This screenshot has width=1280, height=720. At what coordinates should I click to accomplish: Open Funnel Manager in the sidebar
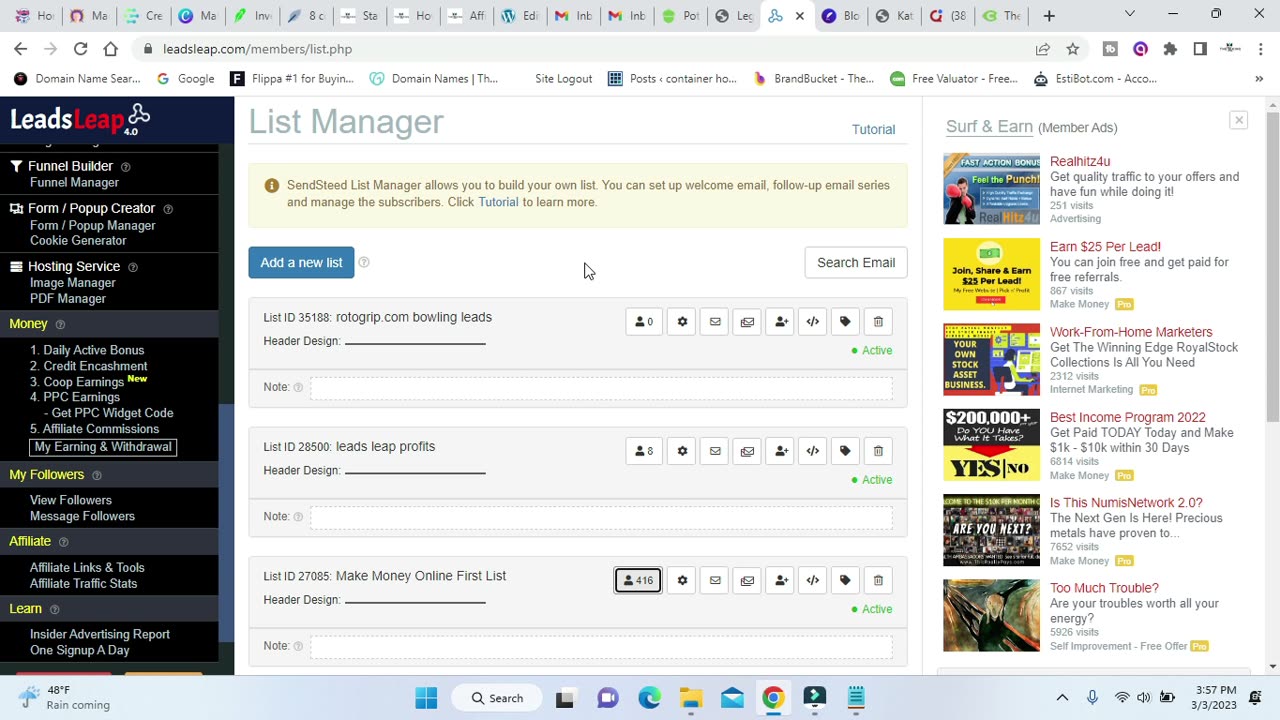[74, 182]
